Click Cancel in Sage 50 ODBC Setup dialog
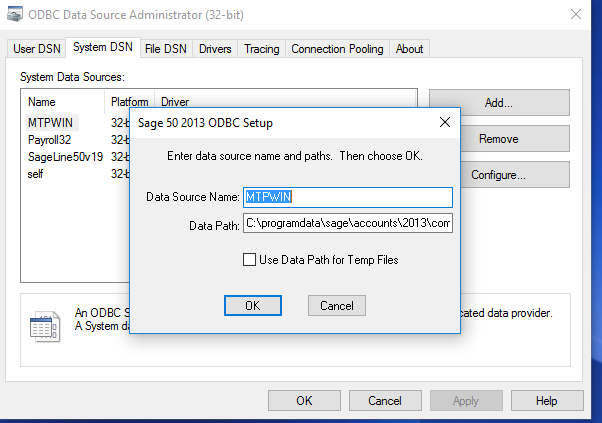Screen dimensions: 602x423 [337, 306]
